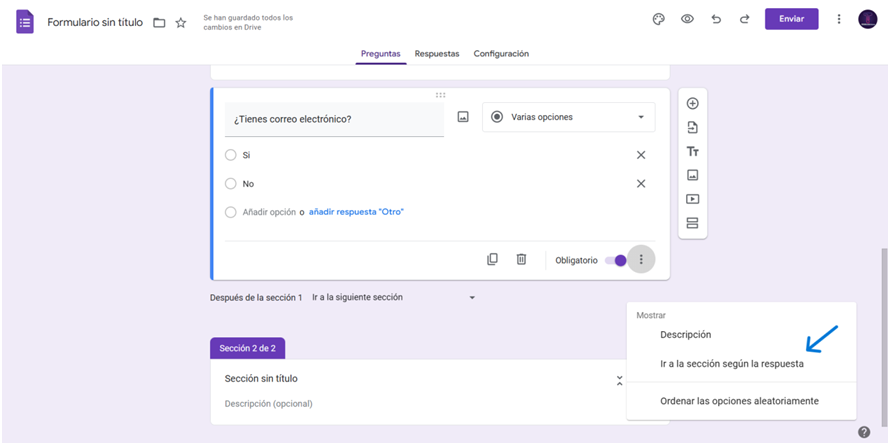Add video from side toolbar
The width and height of the screenshot is (890, 445).
[692, 199]
